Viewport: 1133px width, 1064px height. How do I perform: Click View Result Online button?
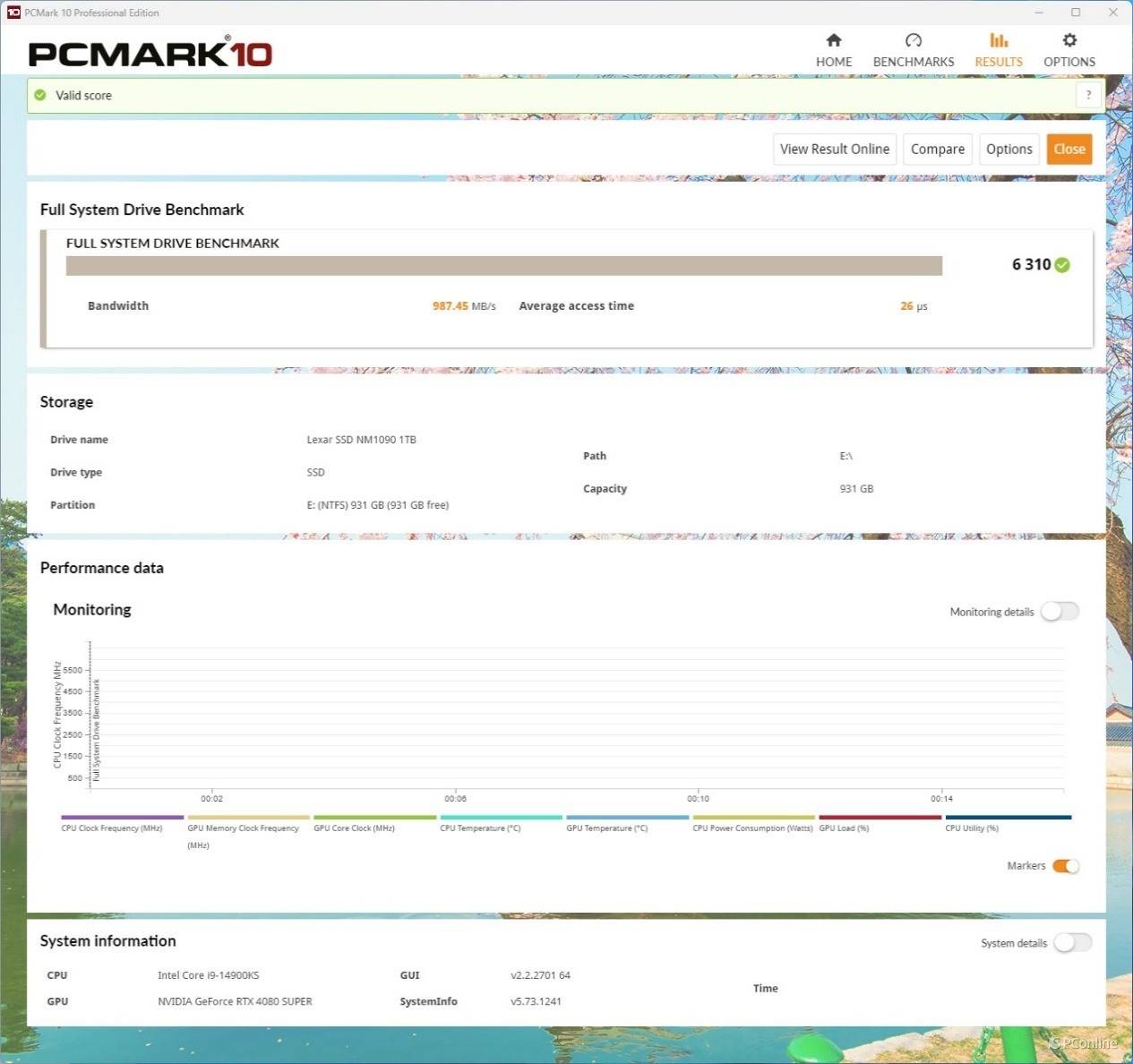[x=835, y=150]
